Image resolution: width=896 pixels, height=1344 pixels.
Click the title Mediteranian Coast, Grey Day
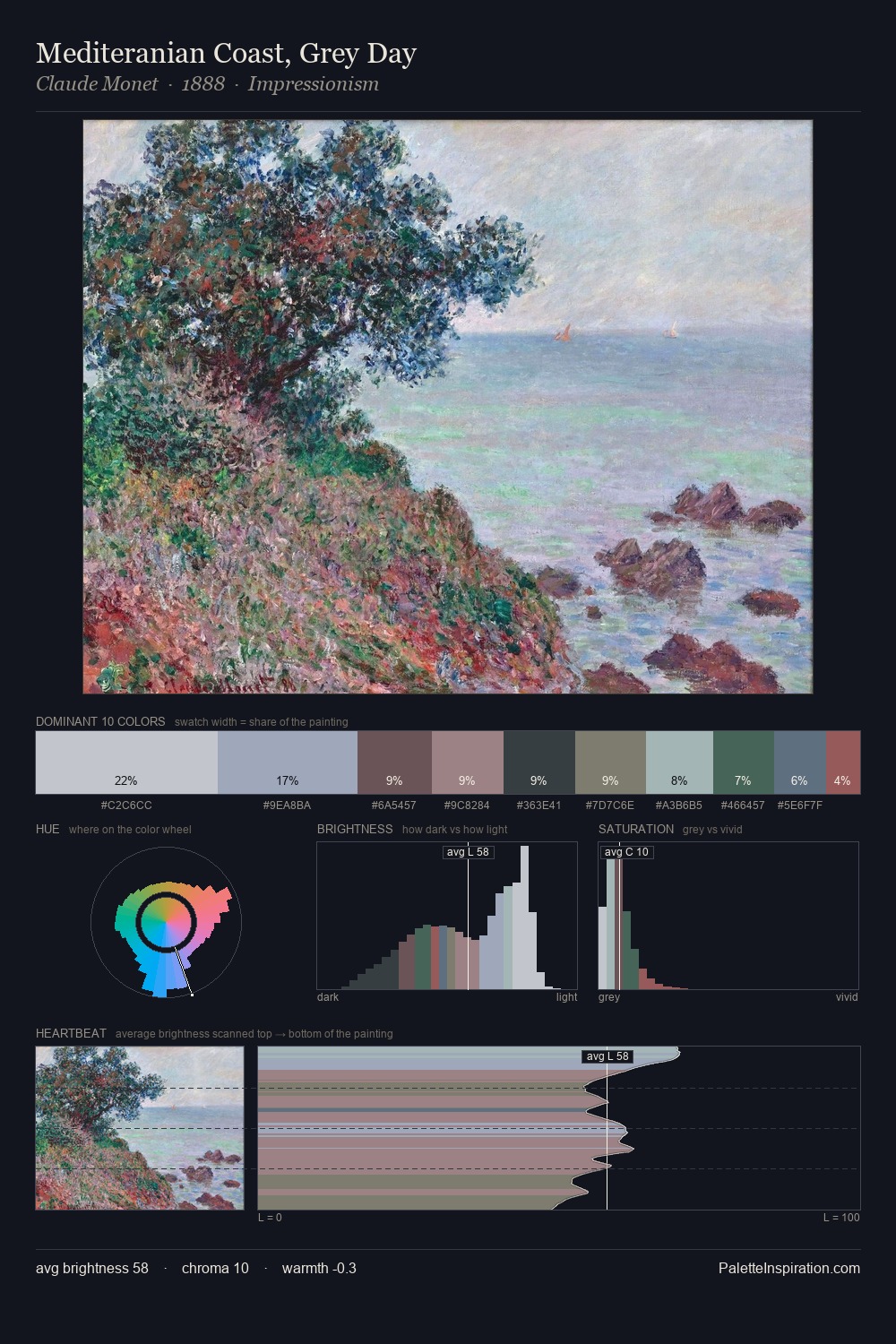coord(226,54)
